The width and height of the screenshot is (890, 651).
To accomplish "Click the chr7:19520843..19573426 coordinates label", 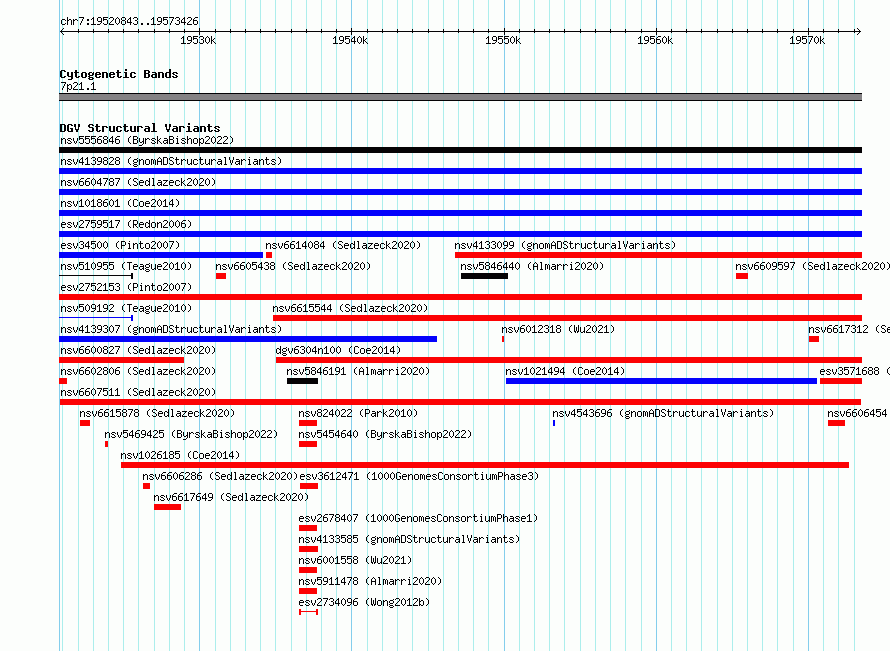I will click(x=129, y=21).
